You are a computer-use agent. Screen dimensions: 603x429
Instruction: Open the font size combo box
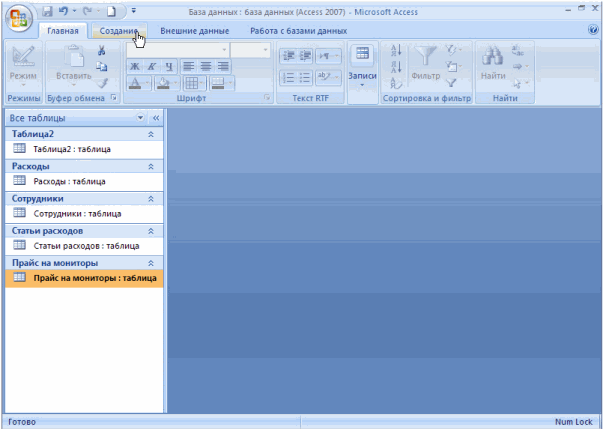click(x=250, y=50)
